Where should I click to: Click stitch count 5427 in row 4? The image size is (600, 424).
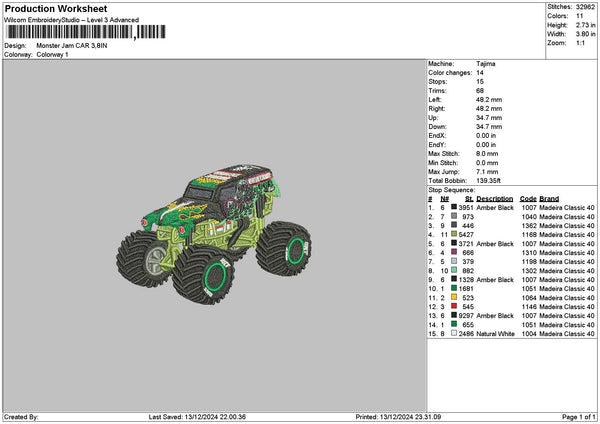coord(466,235)
